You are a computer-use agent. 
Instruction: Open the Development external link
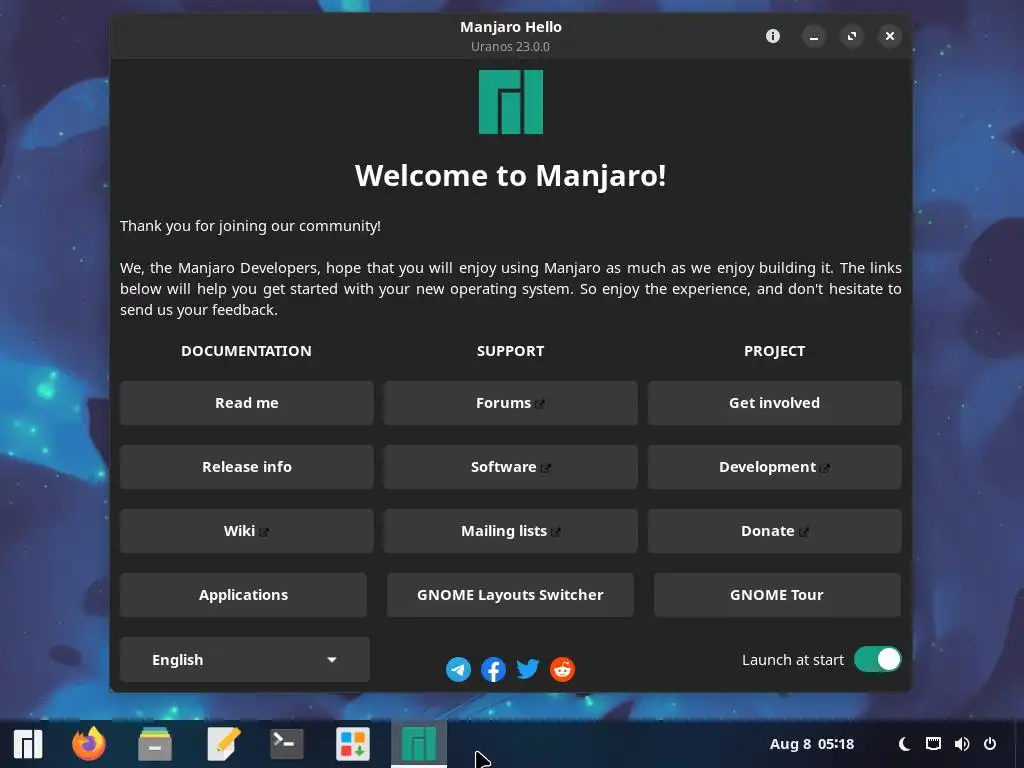(x=775, y=467)
